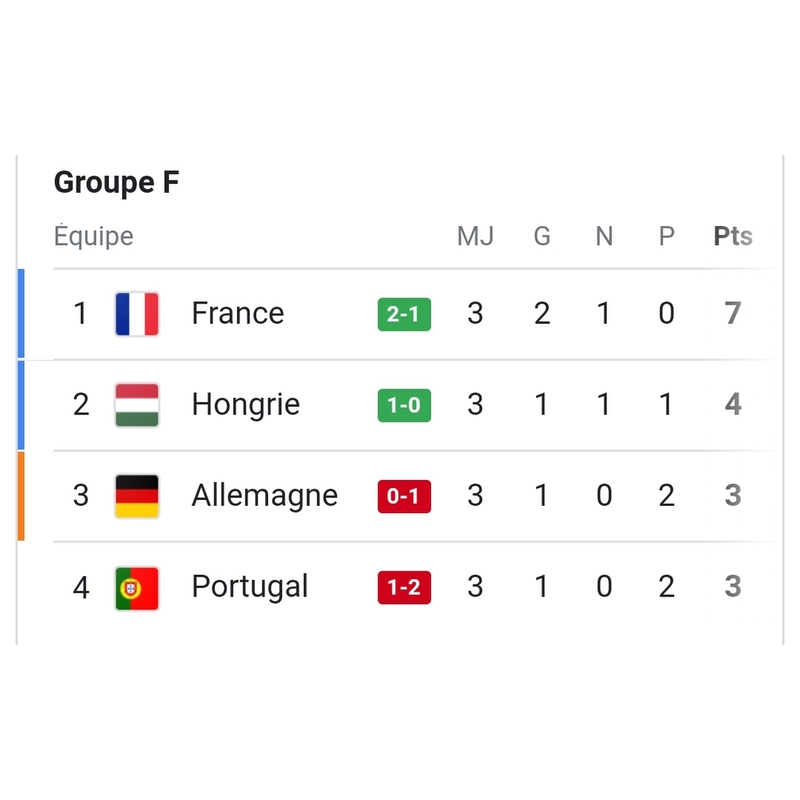This screenshot has width=800, height=800.
Task: Click the Groupe F heading
Action: coord(116,183)
